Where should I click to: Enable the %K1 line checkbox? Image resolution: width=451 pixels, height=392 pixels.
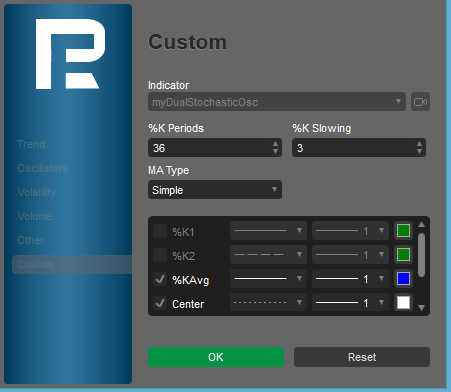pos(160,231)
